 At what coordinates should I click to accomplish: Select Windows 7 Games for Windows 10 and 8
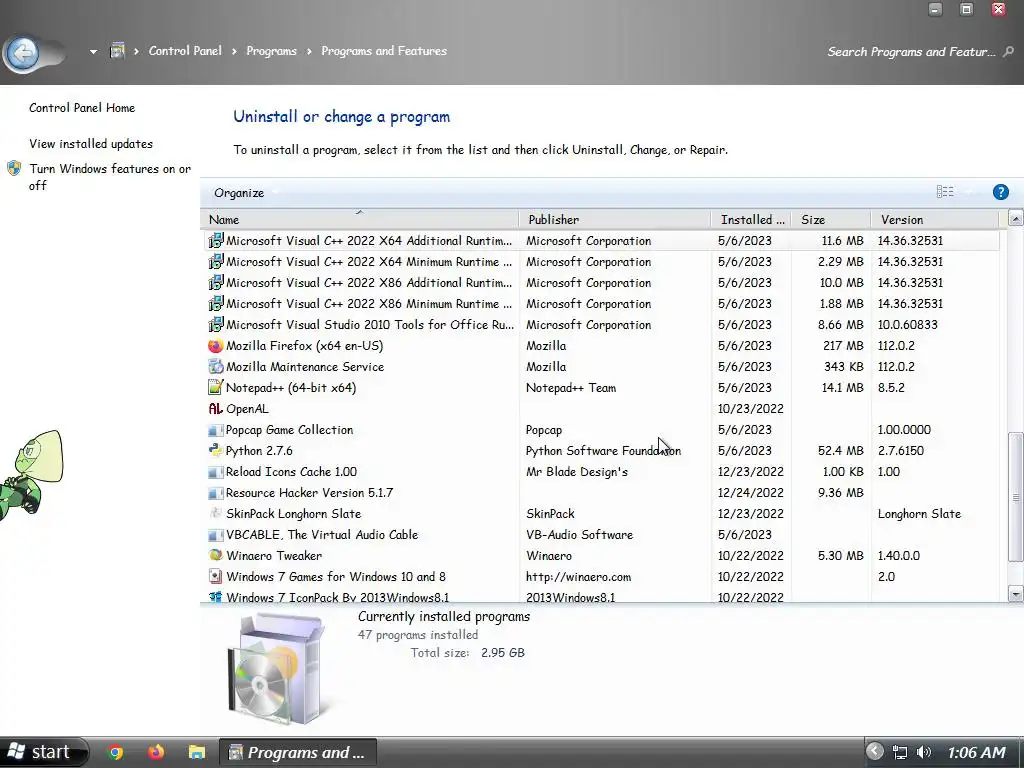click(x=336, y=577)
